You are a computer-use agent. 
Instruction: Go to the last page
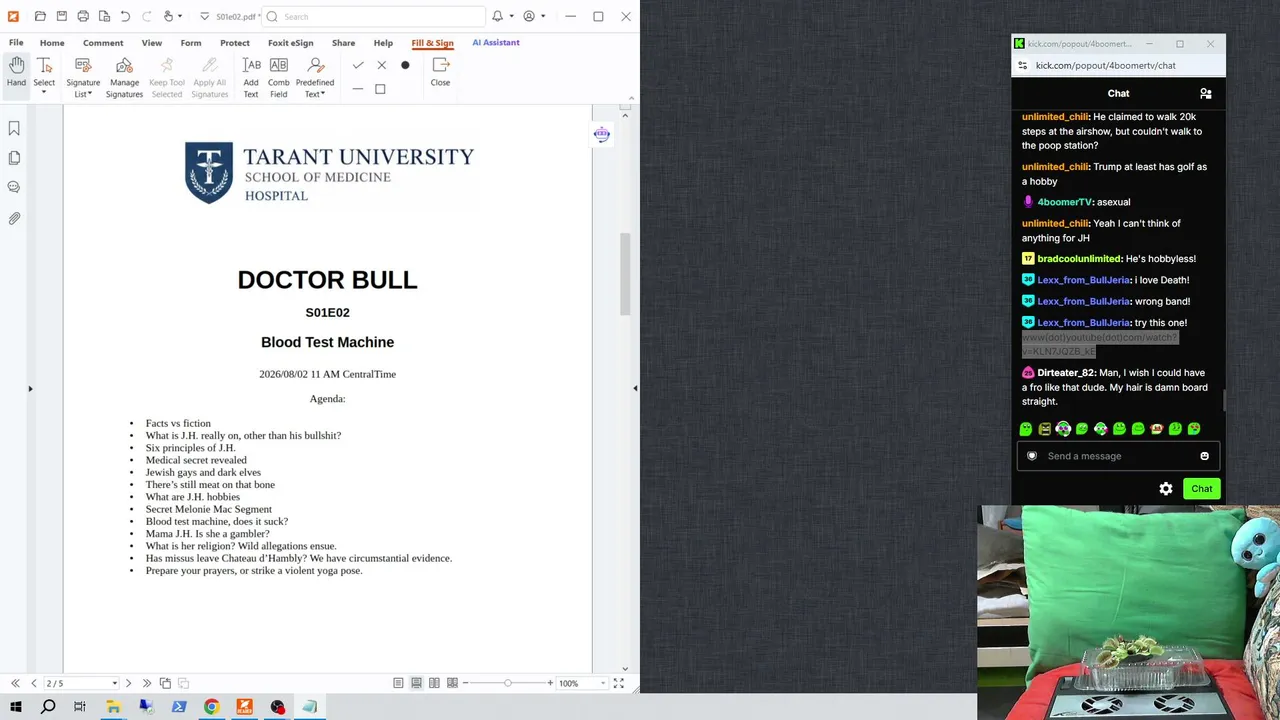pyautogui.click(x=147, y=683)
